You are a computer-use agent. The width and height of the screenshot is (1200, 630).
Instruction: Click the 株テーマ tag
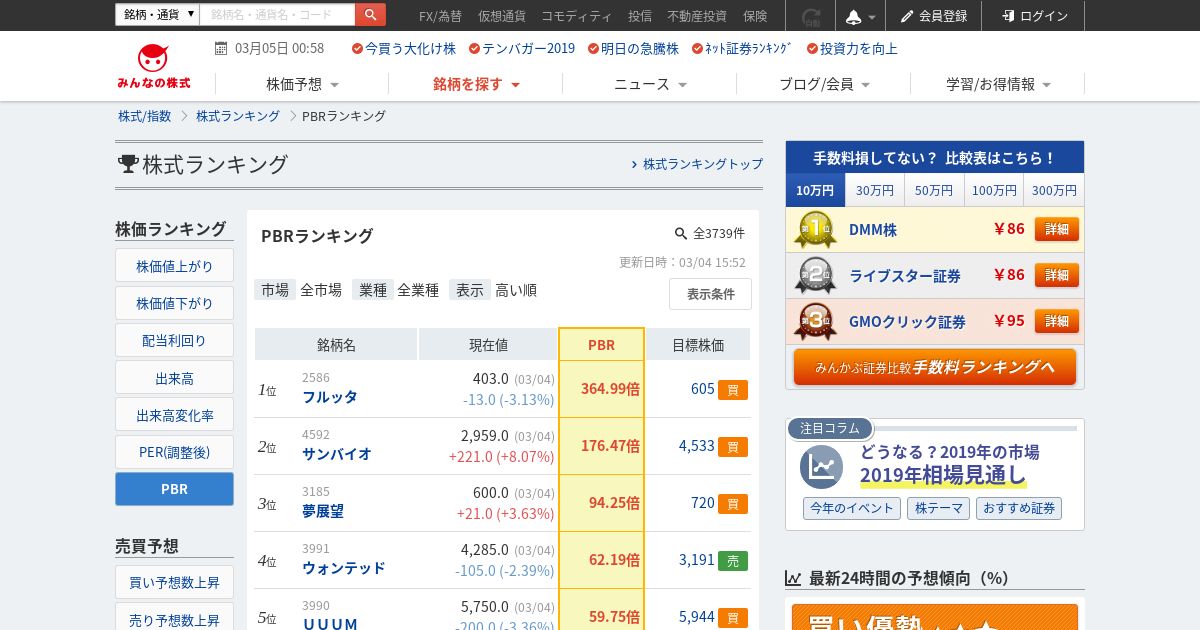938,508
